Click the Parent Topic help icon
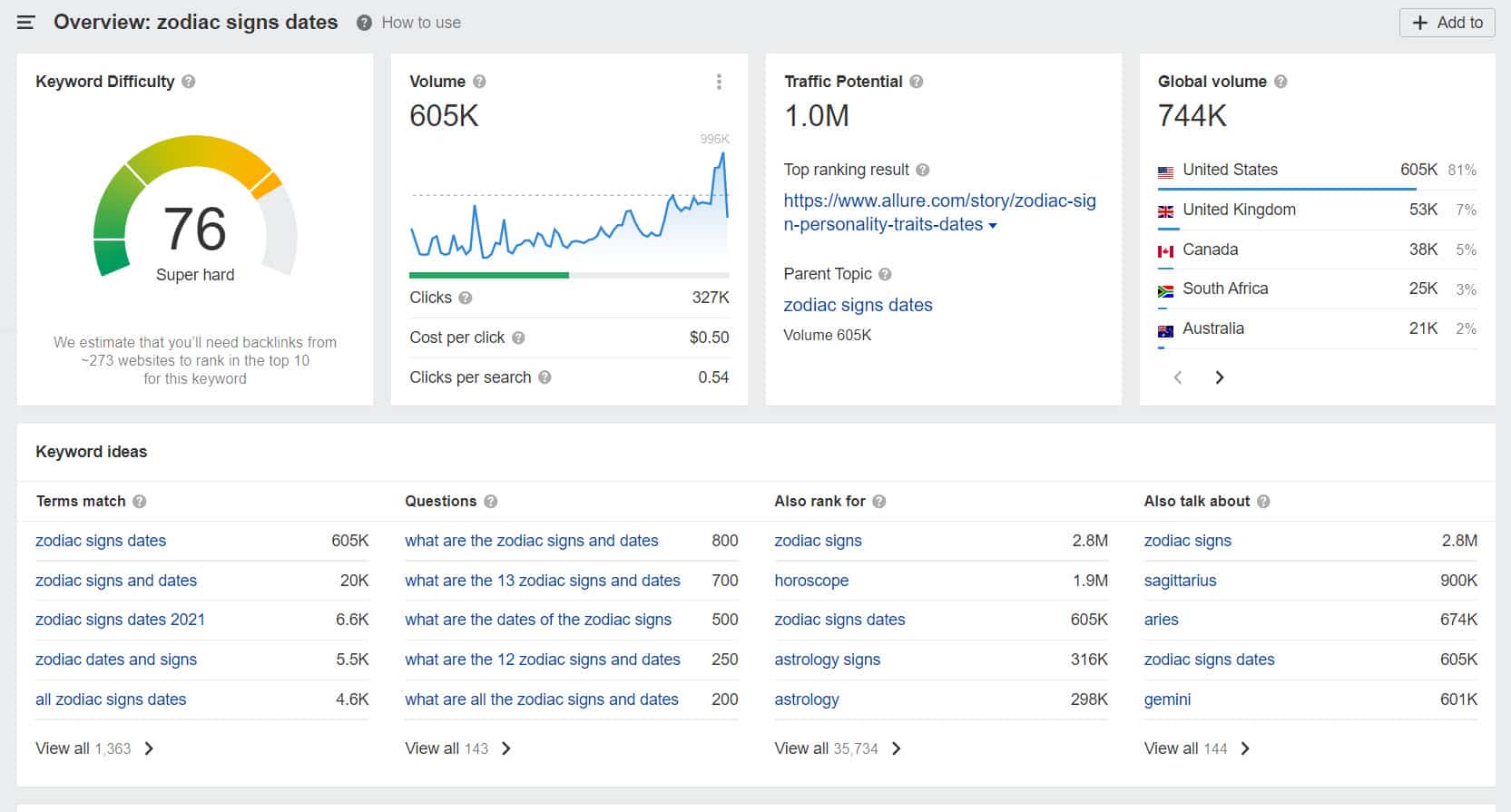Viewport: 1511px width, 812px height. click(885, 274)
